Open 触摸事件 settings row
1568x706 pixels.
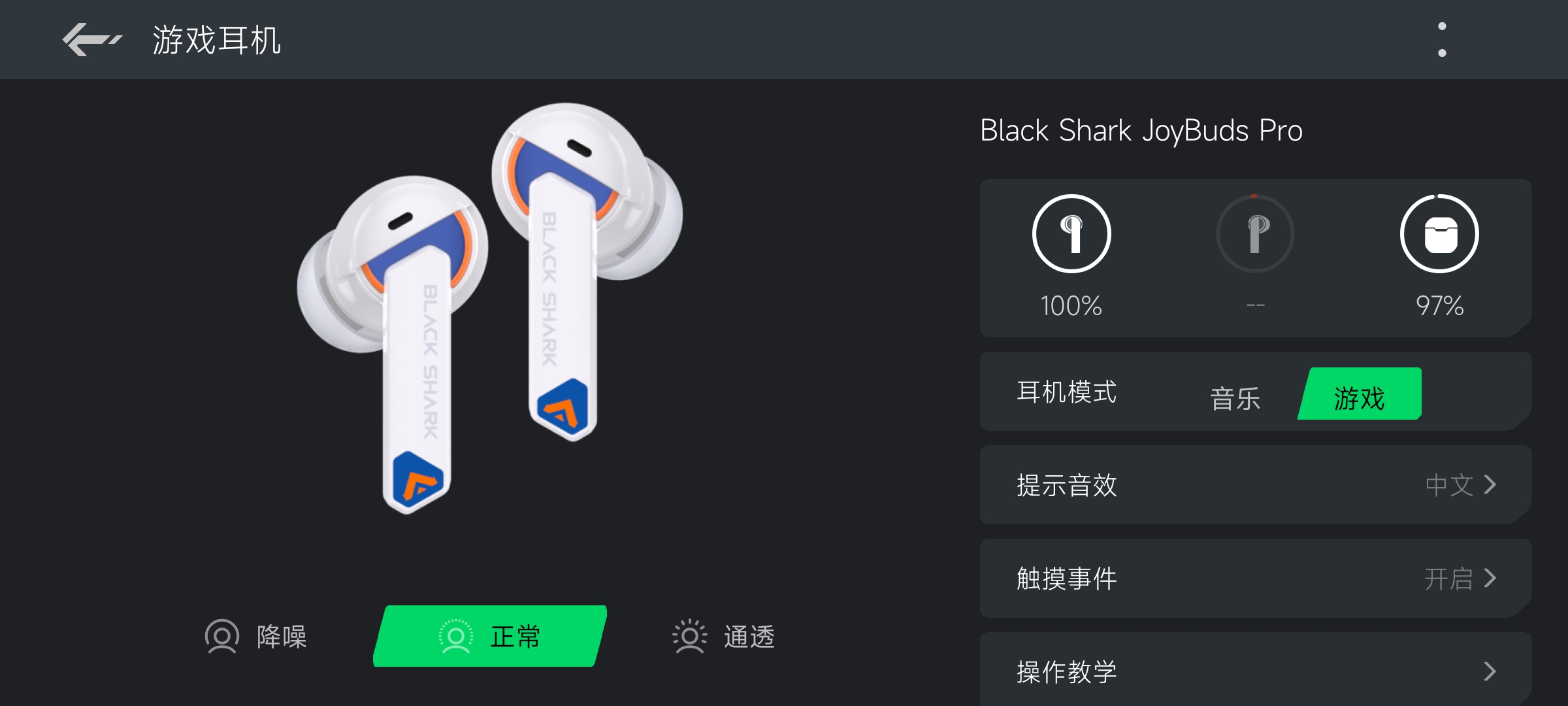(x=1255, y=578)
